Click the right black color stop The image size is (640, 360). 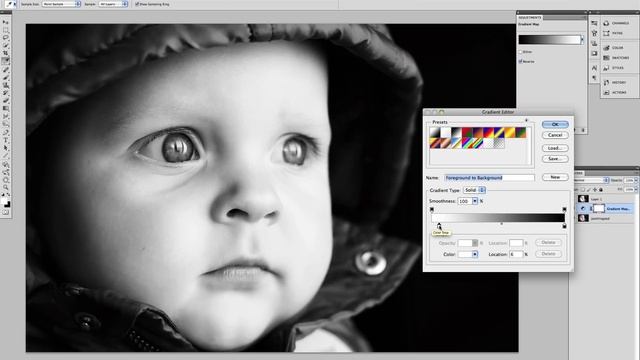(564, 226)
